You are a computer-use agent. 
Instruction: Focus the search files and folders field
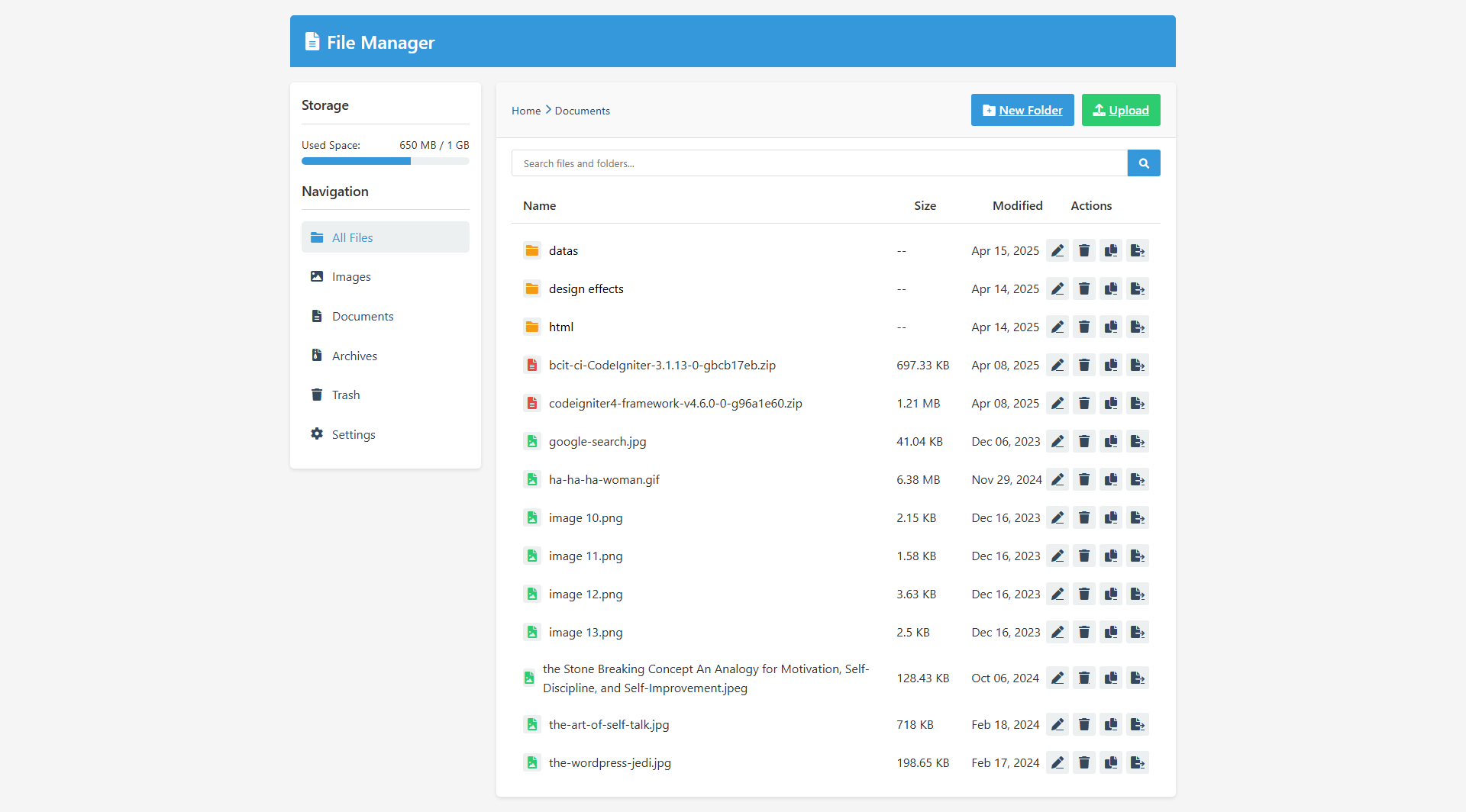click(819, 163)
